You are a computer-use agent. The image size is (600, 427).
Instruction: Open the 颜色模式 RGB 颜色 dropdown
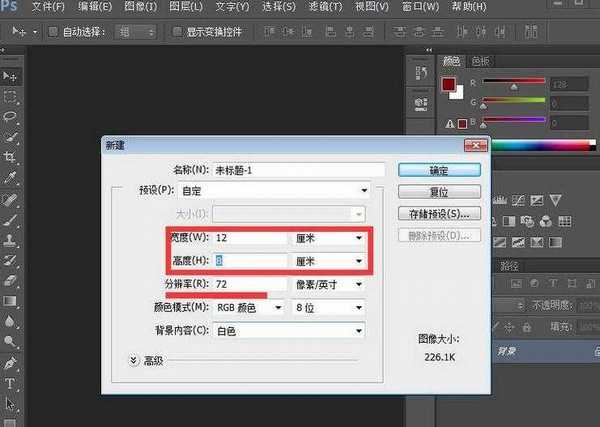(x=249, y=308)
